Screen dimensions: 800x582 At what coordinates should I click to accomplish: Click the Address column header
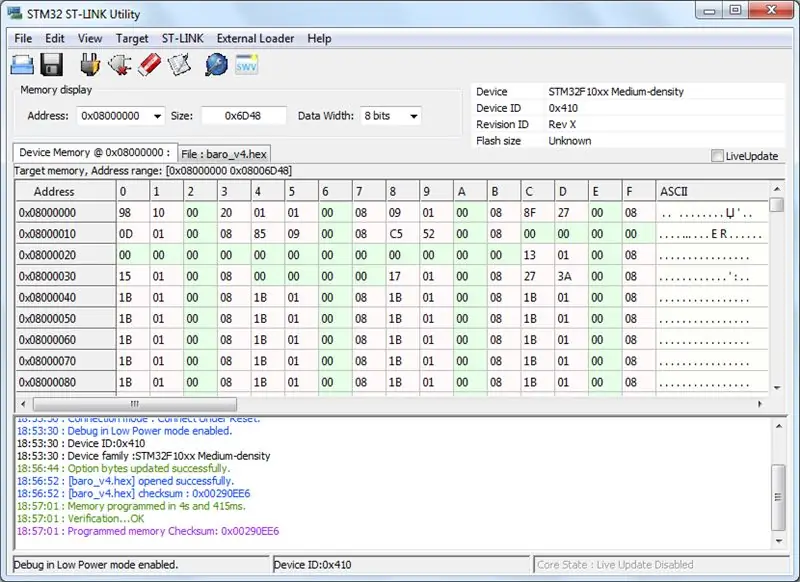click(65, 192)
